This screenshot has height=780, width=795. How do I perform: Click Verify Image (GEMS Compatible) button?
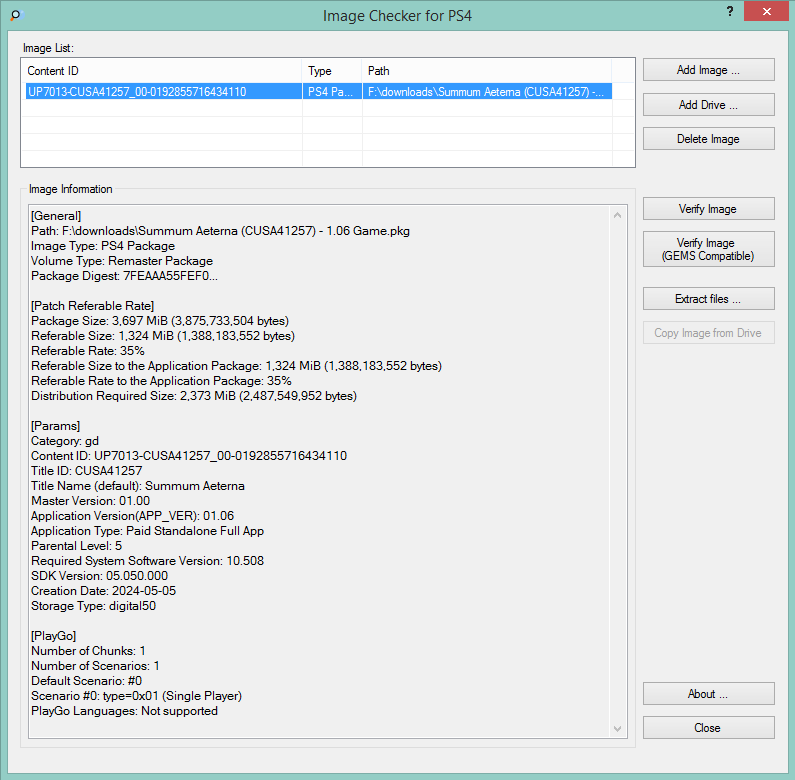[708, 249]
